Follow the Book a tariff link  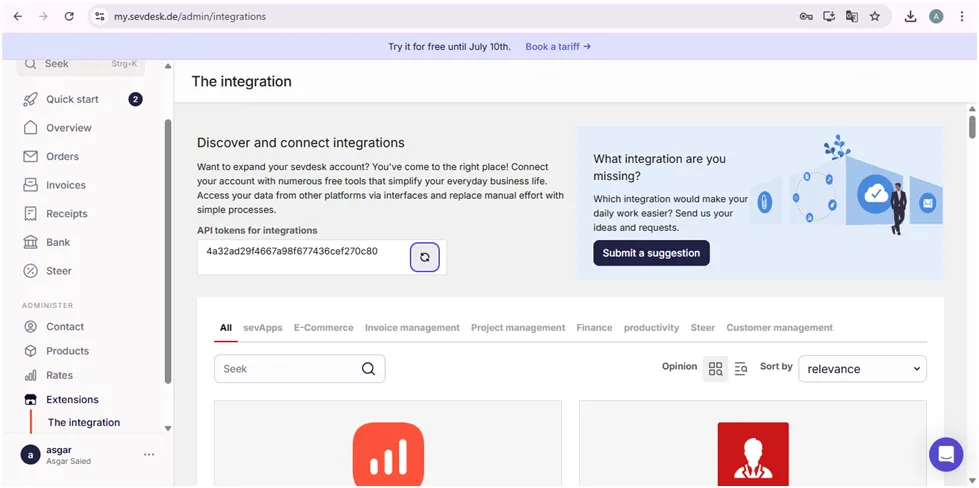tap(558, 47)
